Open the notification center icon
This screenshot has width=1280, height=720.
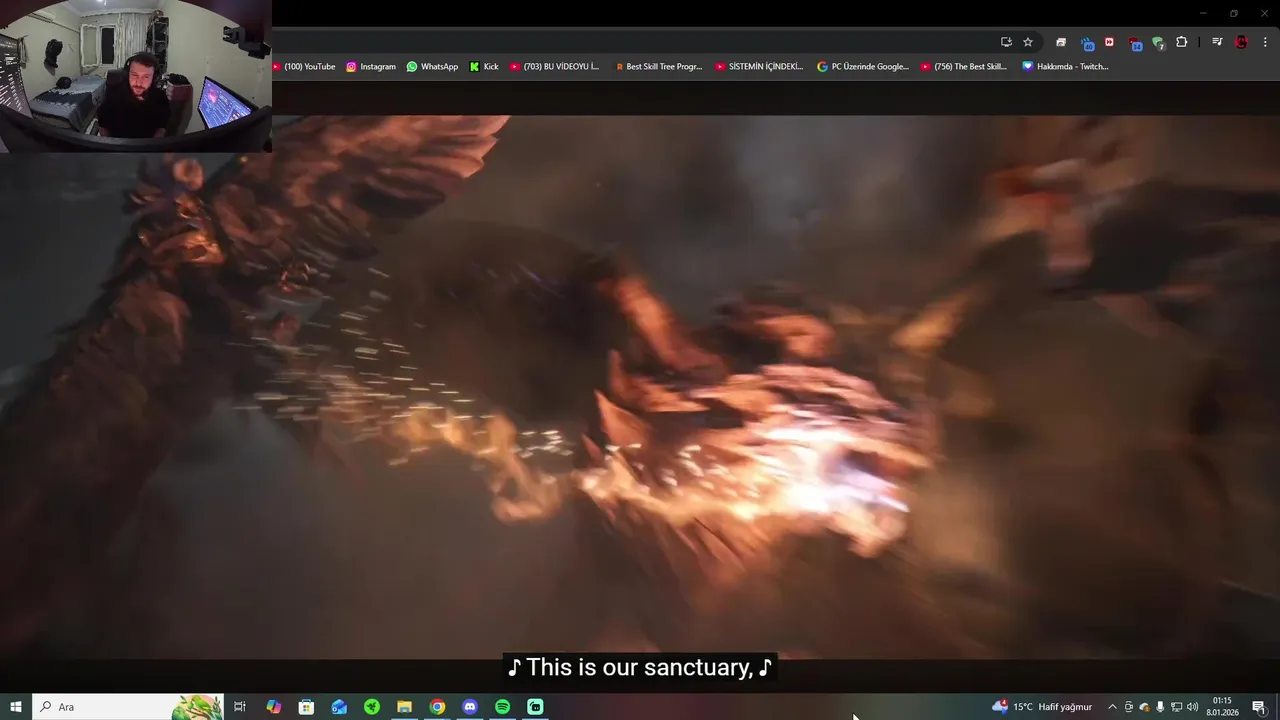[1258, 707]
